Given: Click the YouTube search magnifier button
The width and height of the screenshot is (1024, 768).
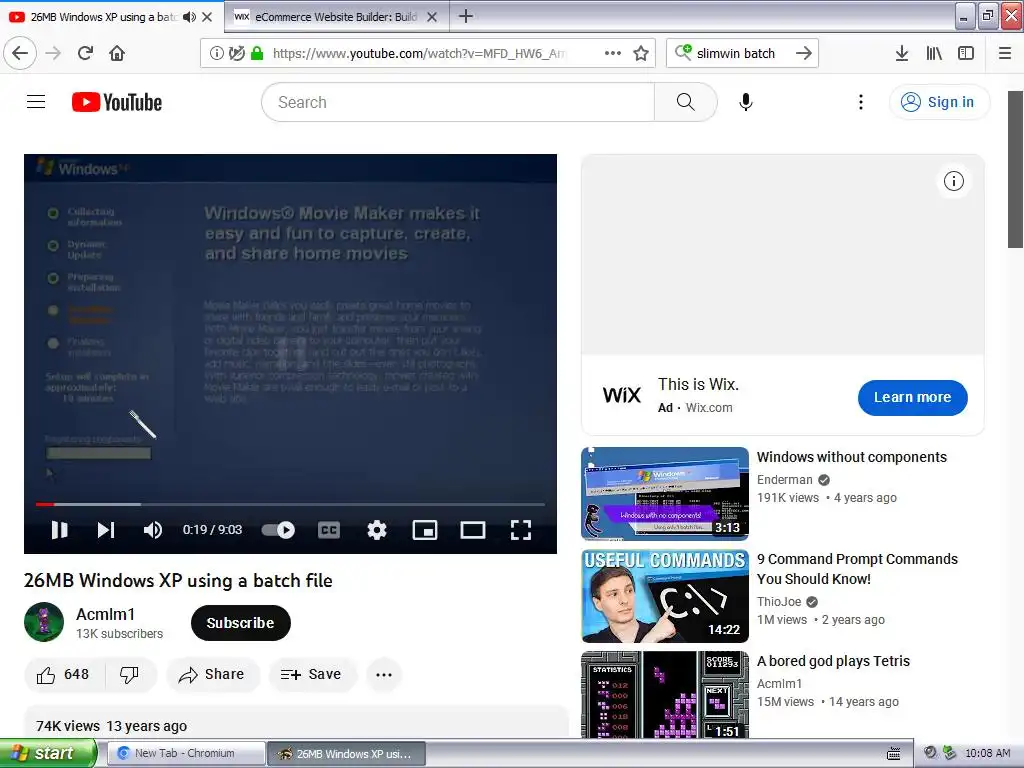Looking at the screenshot, I should [x=686, y=102].
